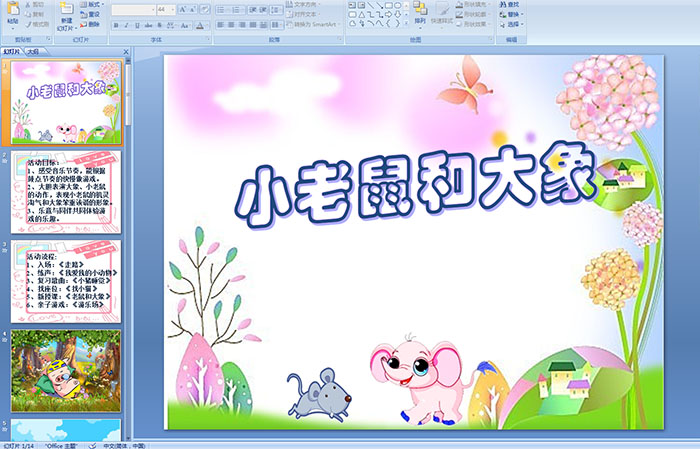
Task: Click the Replace (替换) icon
Action: 510,15
